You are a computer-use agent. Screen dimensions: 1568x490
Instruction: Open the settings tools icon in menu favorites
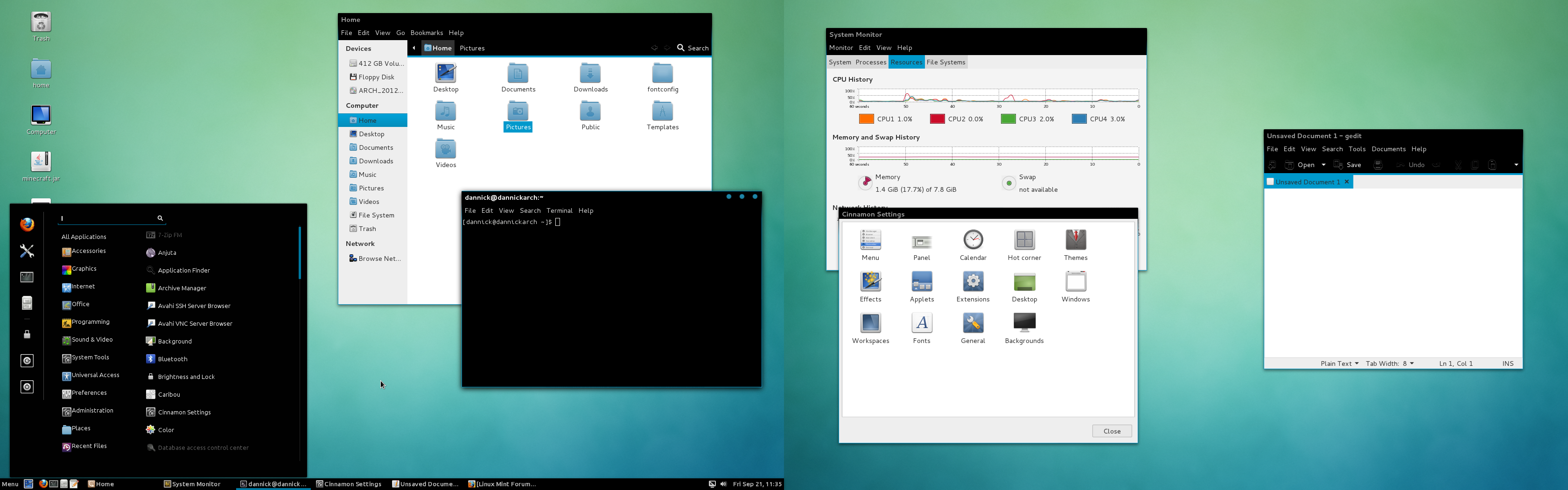click(x=27, y=251)
